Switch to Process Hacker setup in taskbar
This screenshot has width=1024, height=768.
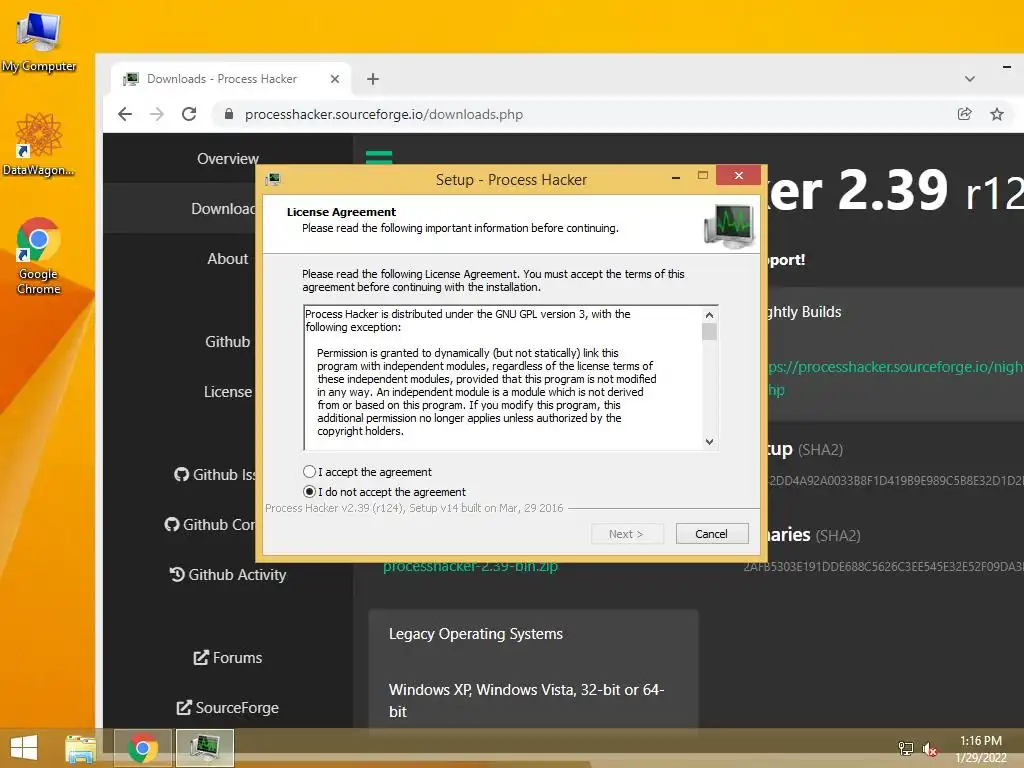(x=205, y=748)
